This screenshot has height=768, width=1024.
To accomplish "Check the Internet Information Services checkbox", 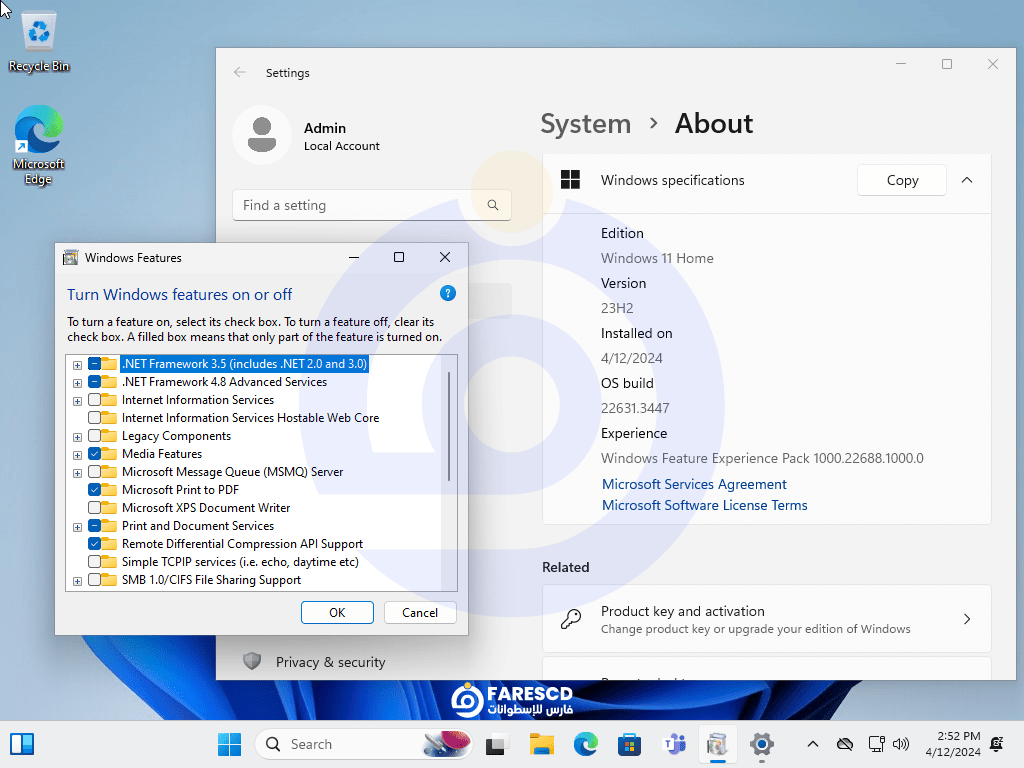I will (x=95, y=400).
